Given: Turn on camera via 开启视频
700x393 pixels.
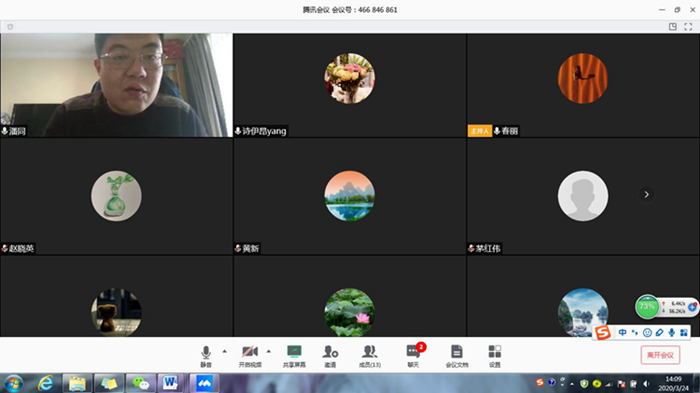Looking at the screenshot, I should (x=250, y=356).
